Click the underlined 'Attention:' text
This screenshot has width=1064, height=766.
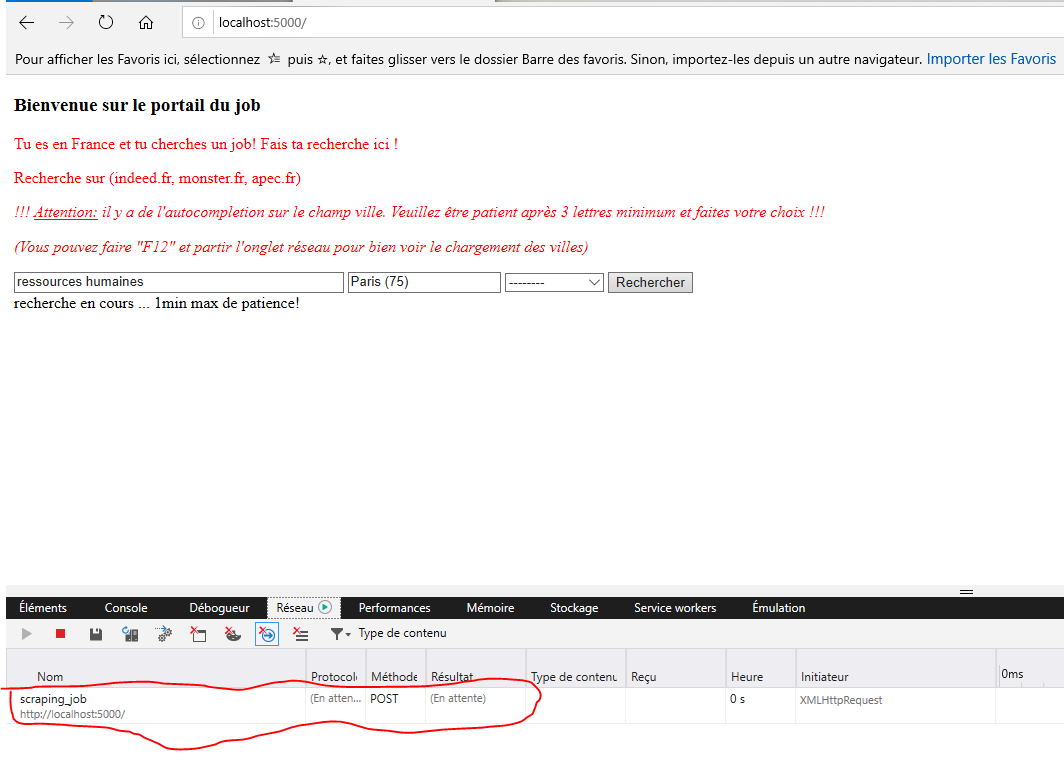[66, 212]
